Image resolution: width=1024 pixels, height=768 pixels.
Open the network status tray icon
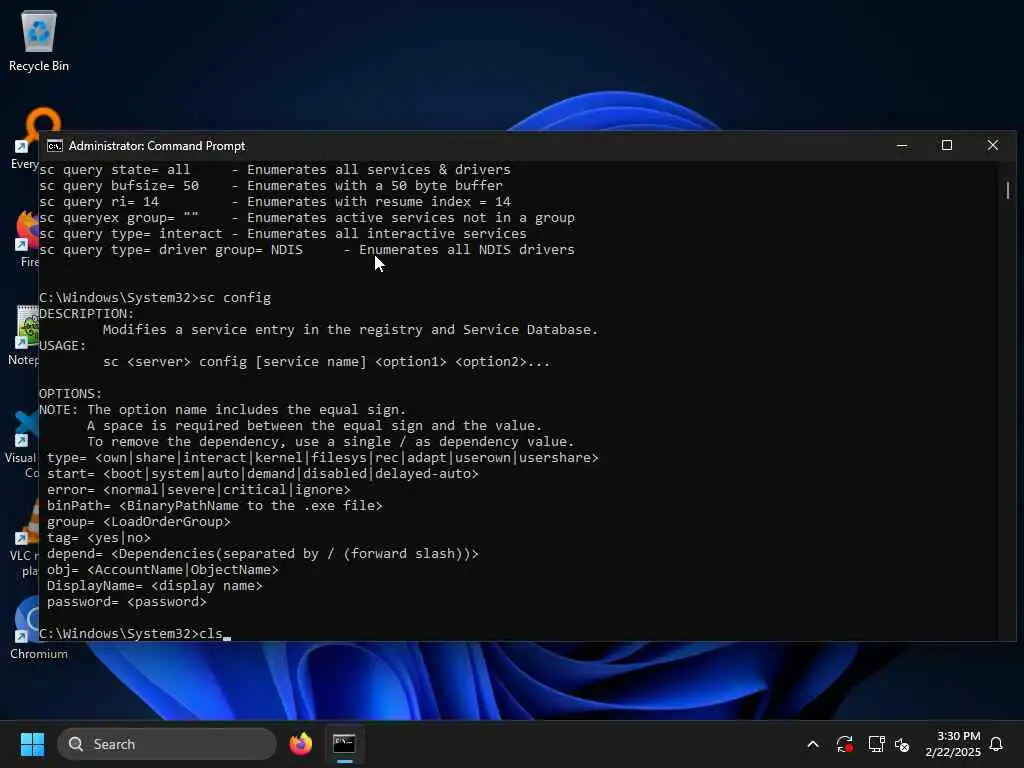[x=876, y=744]
